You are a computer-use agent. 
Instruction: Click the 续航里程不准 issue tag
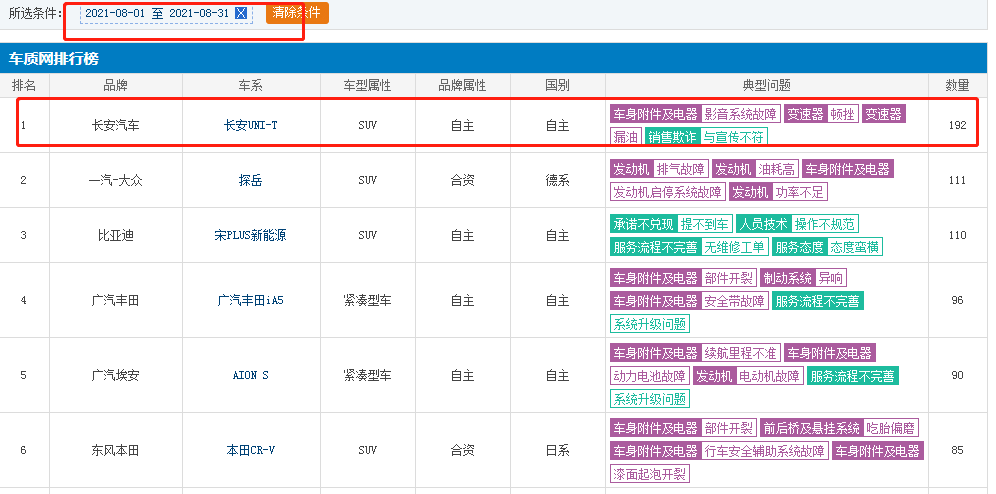tap(741, 352)
